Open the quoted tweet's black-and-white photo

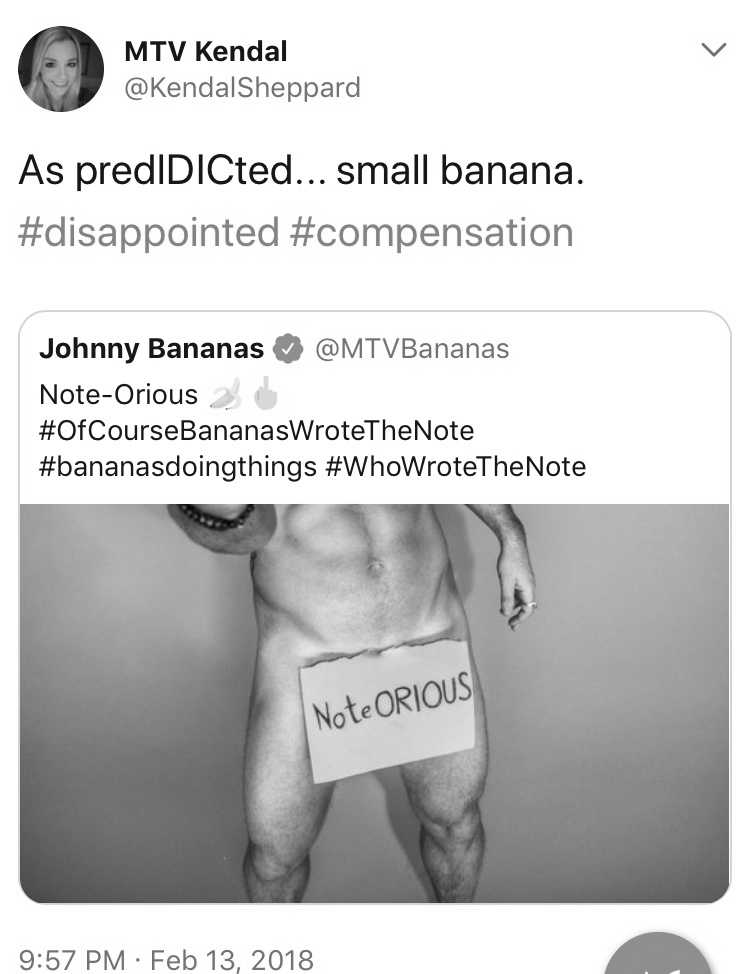pos(374,703)
